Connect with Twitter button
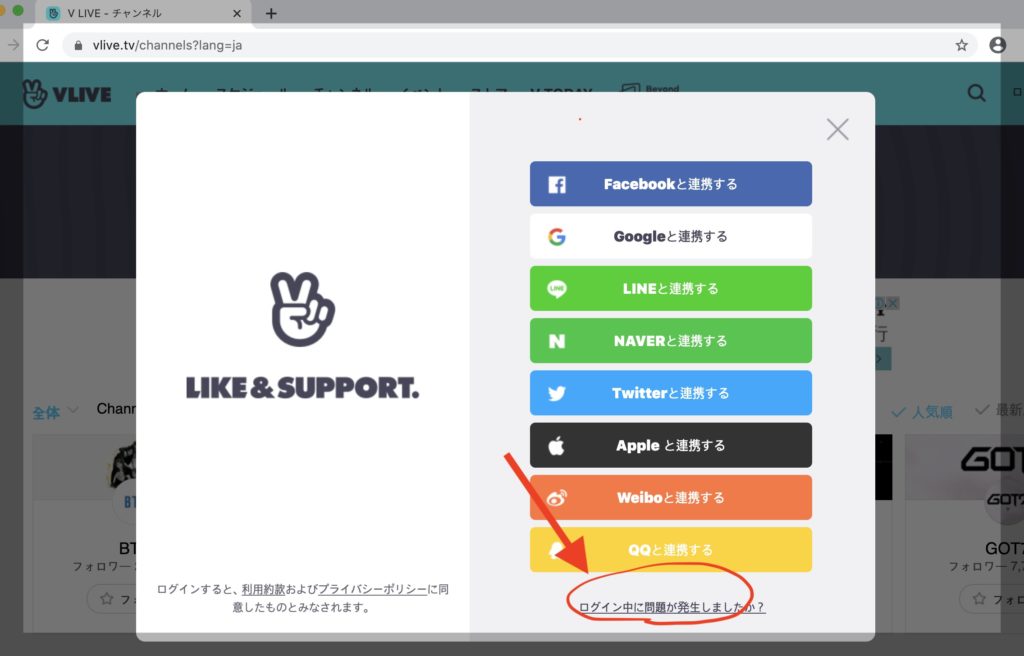Viewport: 1024px width, 656px height. click(x=671, y=393)
